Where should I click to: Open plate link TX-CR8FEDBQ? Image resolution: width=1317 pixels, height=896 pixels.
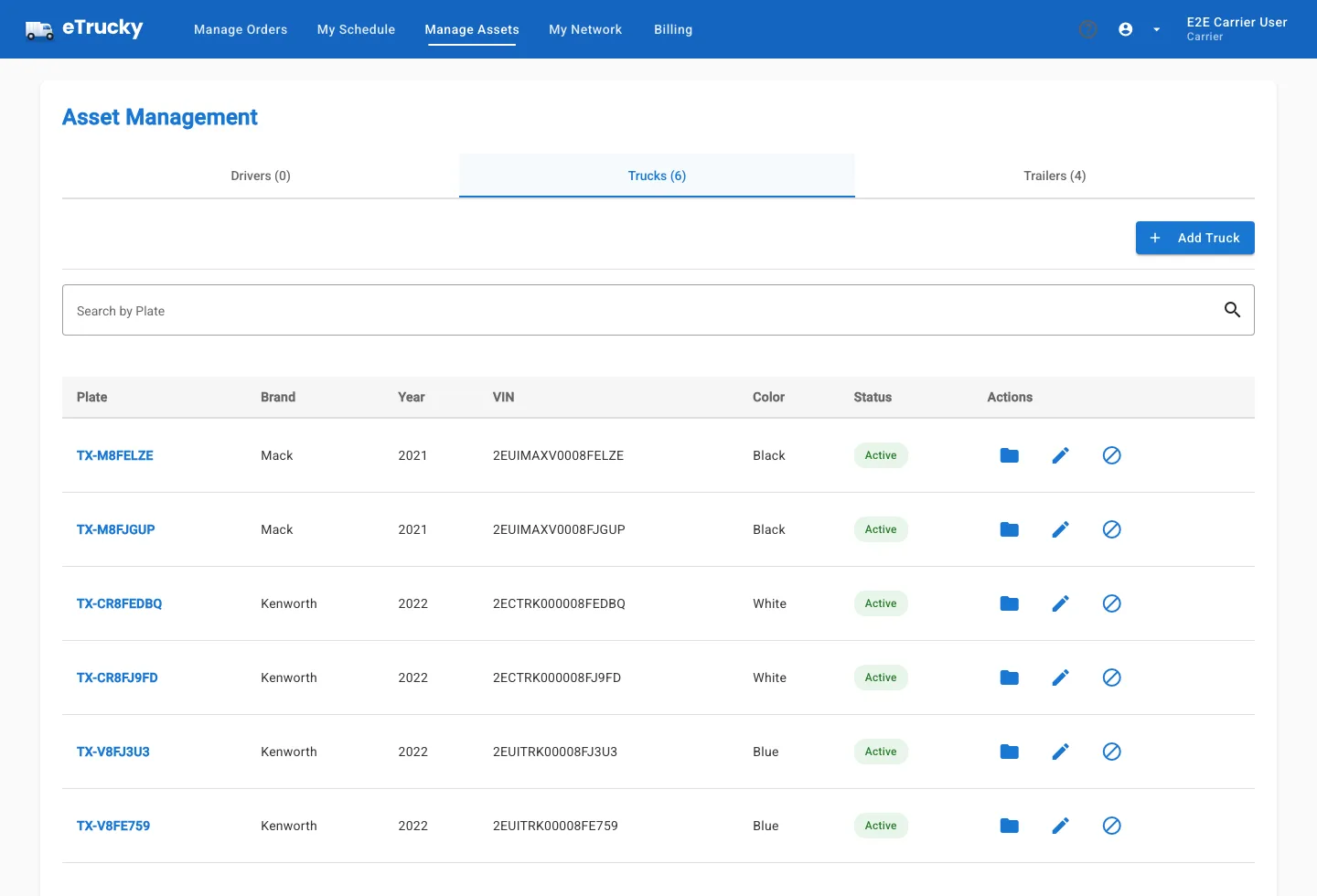pos(120,603)
